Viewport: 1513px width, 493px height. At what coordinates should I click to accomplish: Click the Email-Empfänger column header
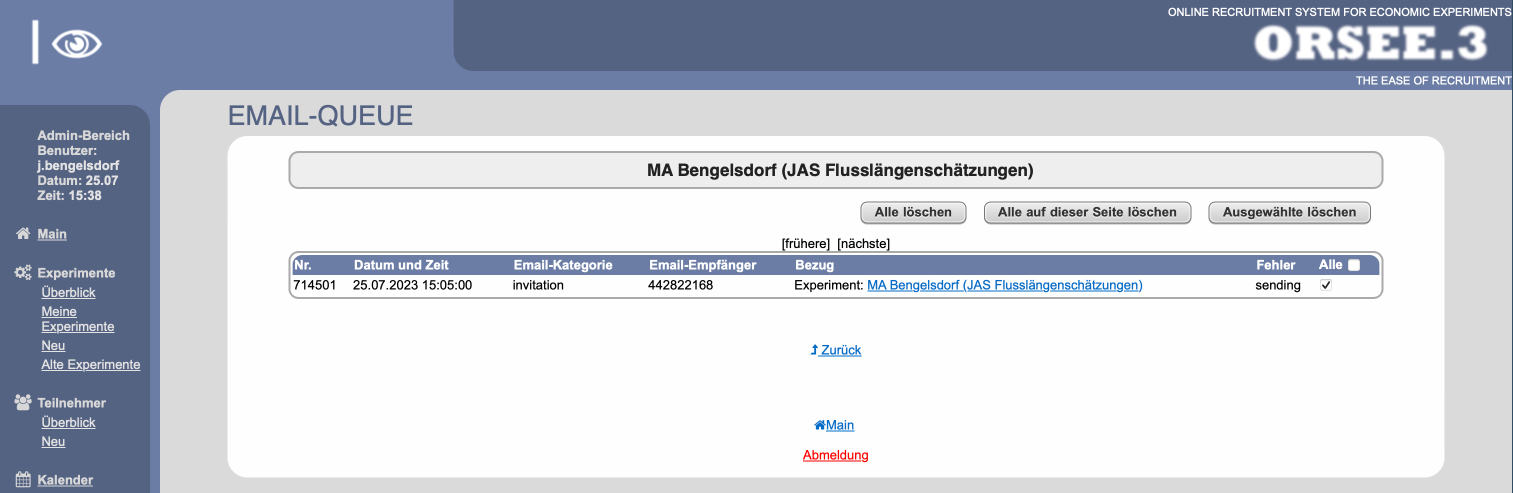[702, 265]
